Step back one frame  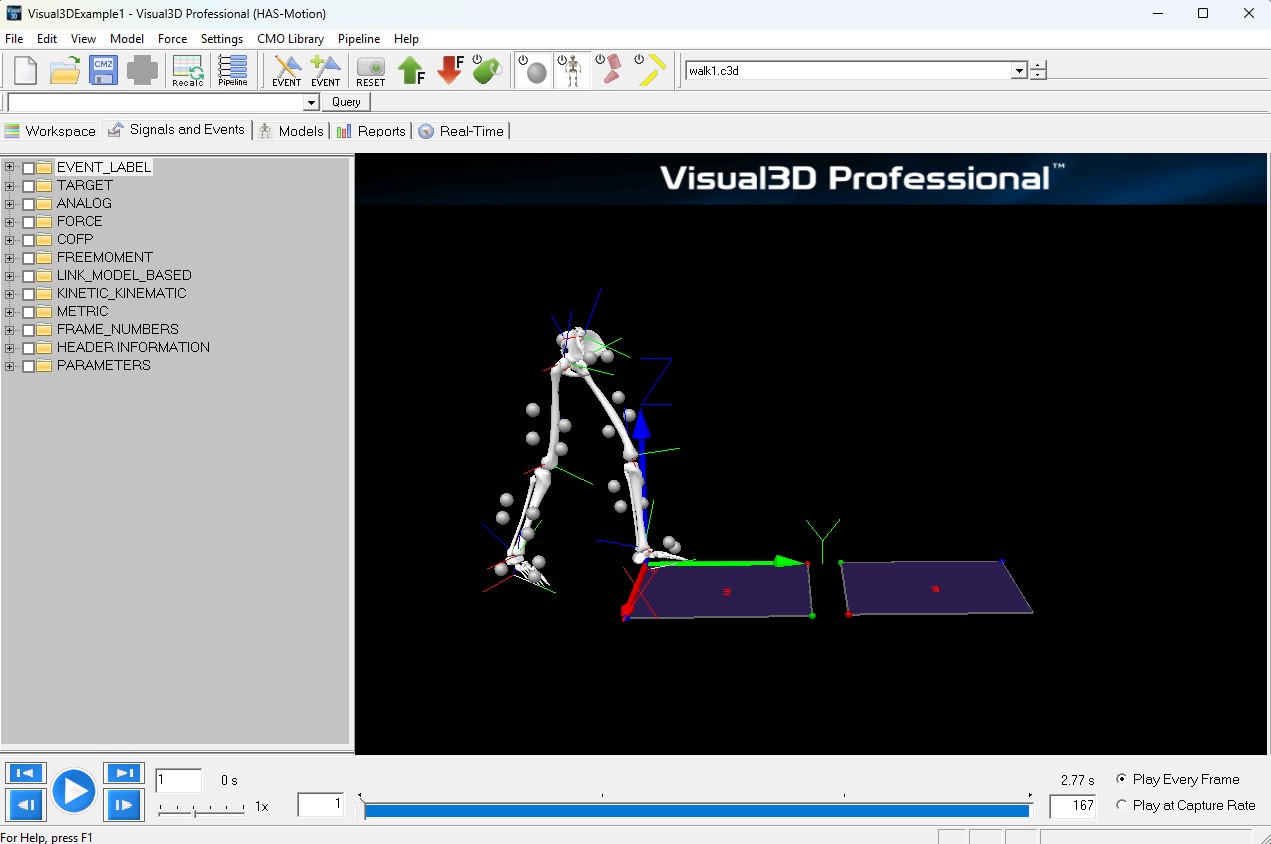click(25, 805)
